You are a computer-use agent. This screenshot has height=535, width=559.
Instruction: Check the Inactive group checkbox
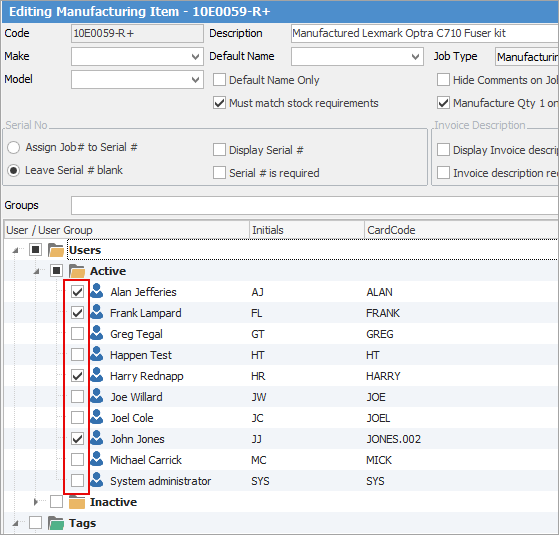(x=56, y=502)
